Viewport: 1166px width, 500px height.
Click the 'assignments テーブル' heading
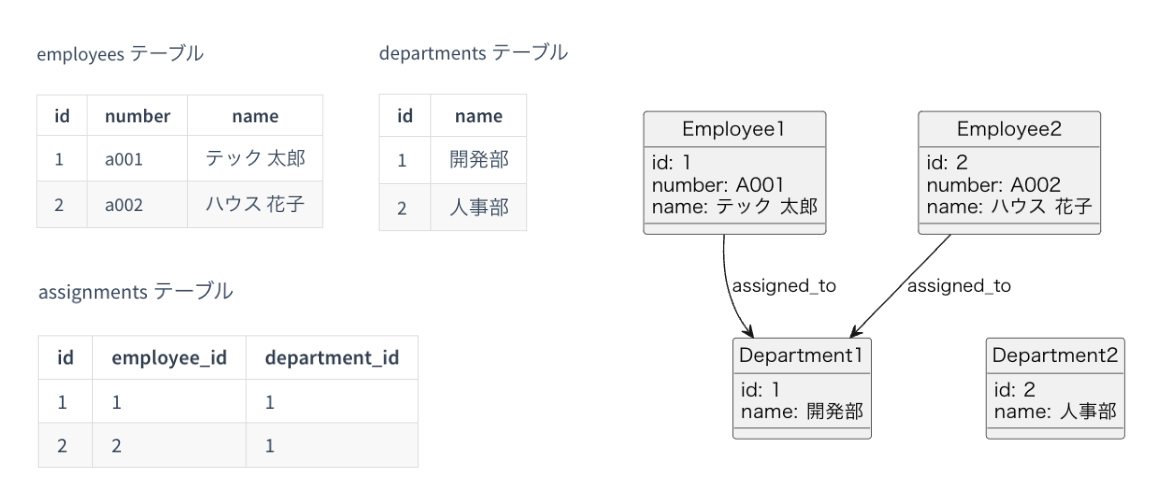[135, 292]
